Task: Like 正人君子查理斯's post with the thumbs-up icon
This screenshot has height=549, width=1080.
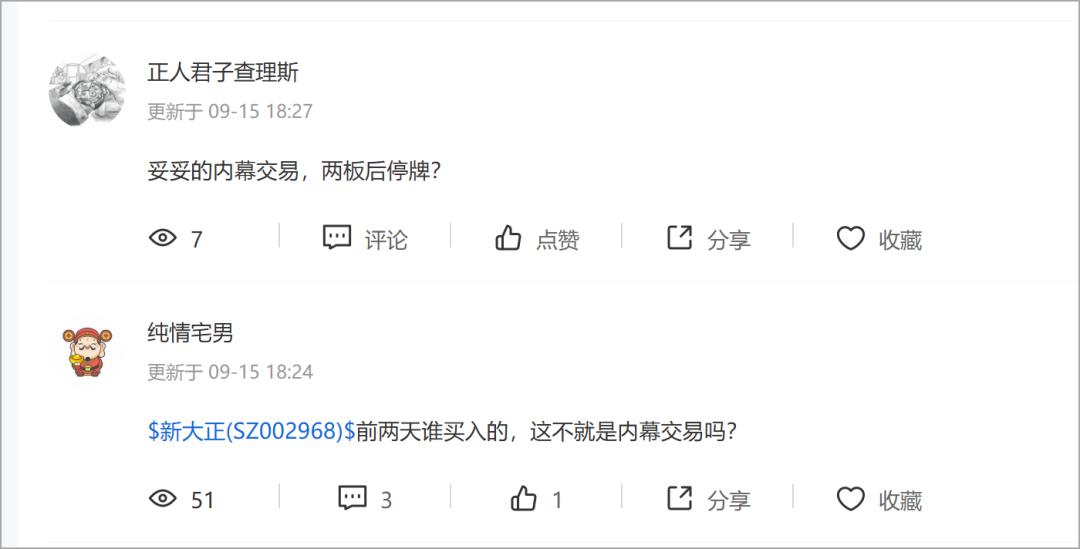Action: pos(509,238)
